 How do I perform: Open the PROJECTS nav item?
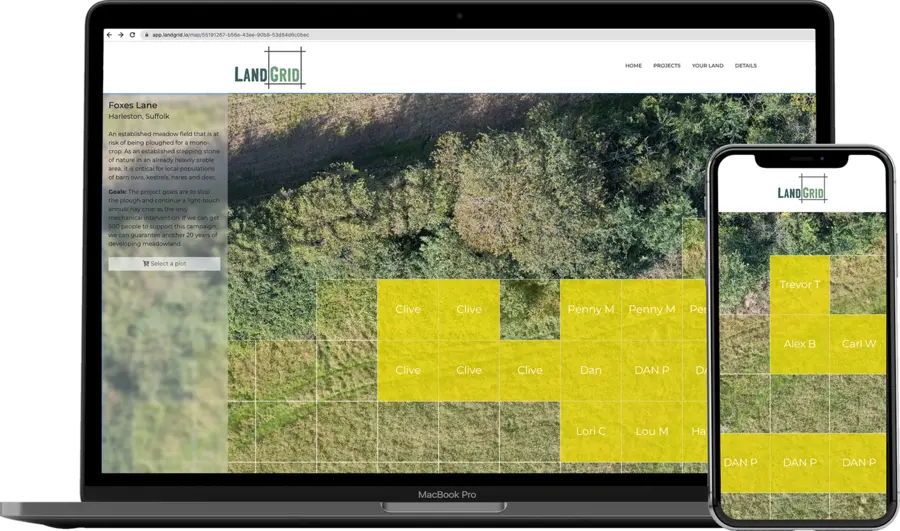666,65
